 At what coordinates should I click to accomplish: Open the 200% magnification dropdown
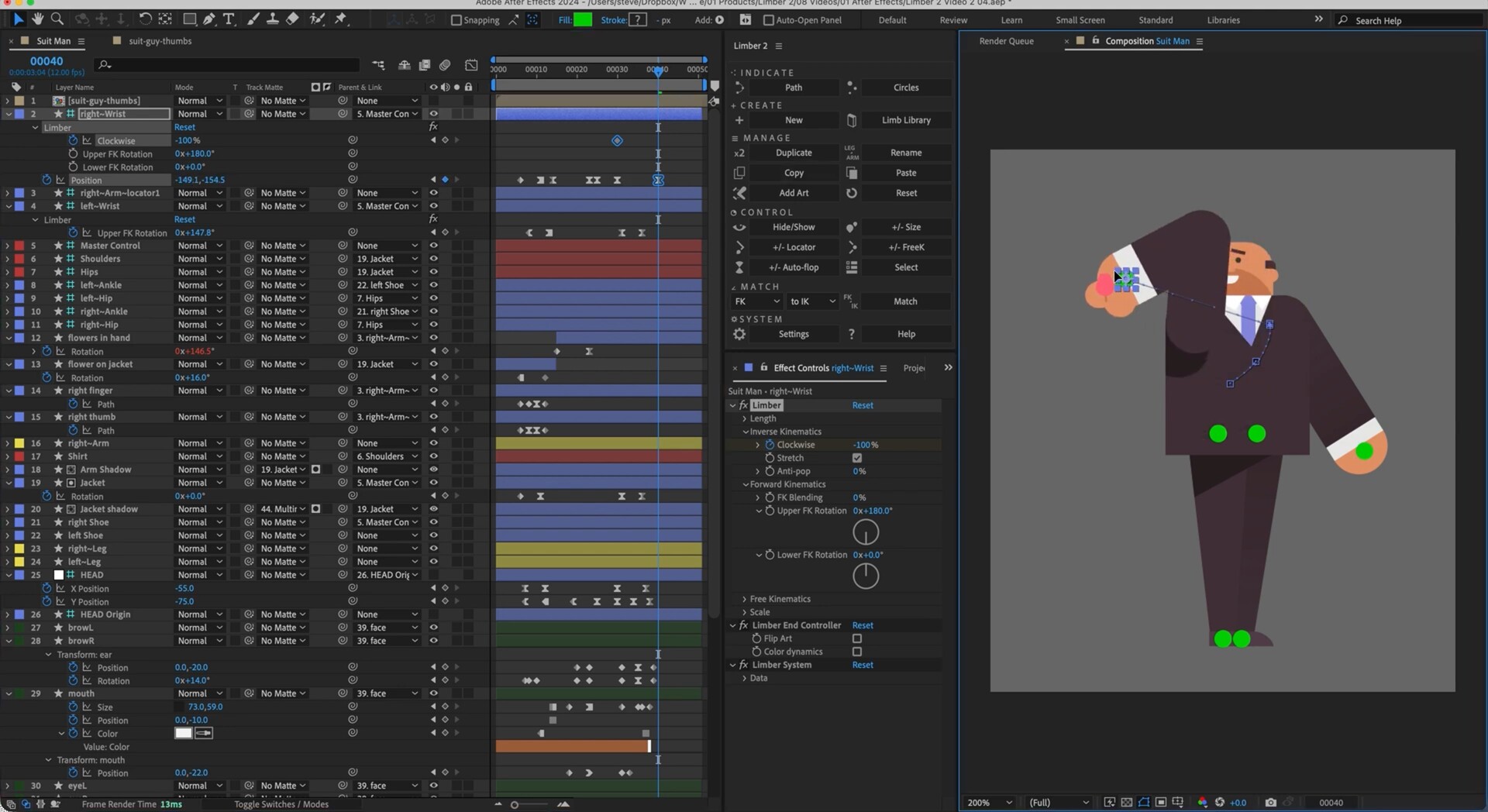(989, 802)
